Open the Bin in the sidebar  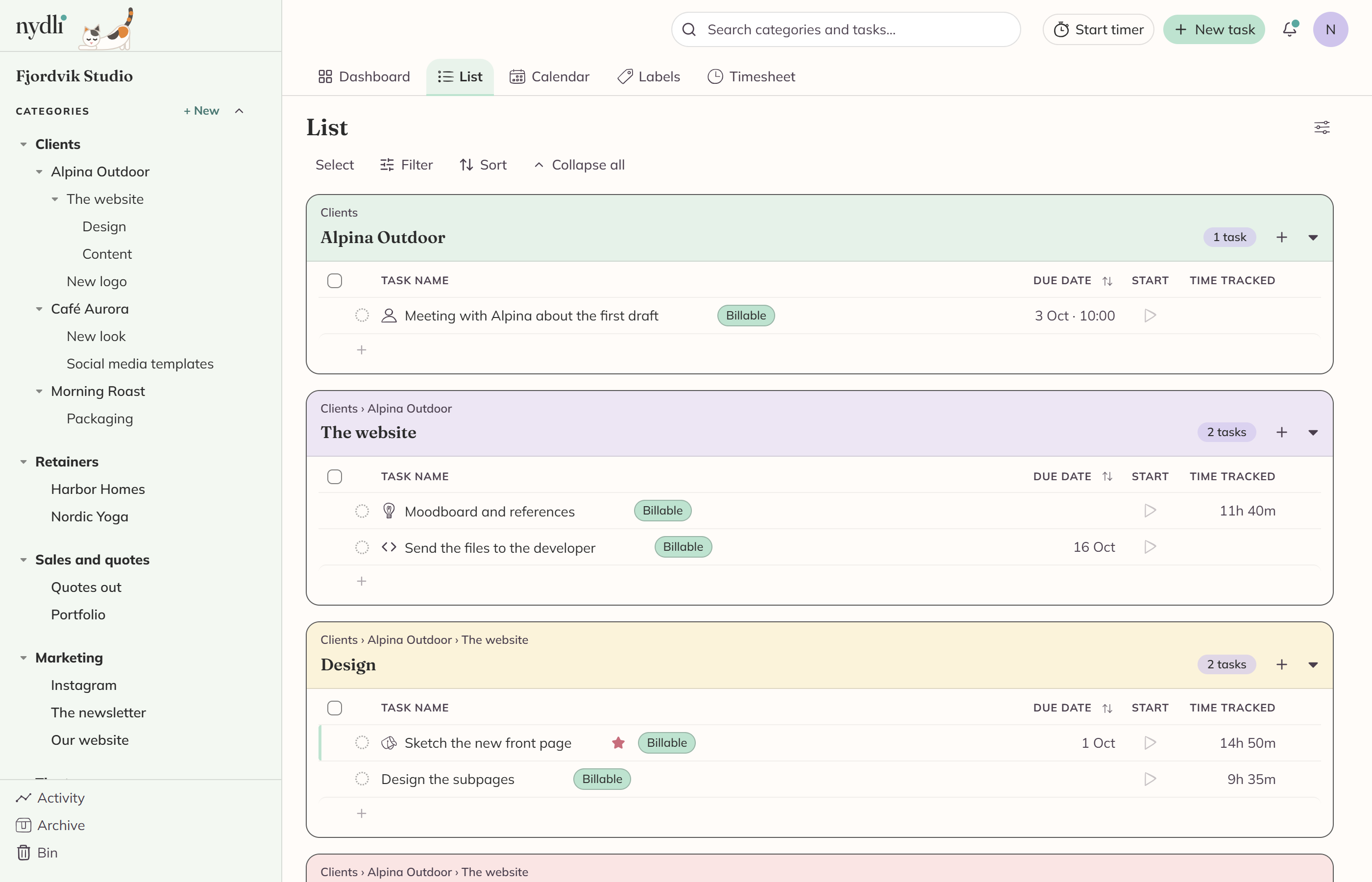(x=37, y=853)
